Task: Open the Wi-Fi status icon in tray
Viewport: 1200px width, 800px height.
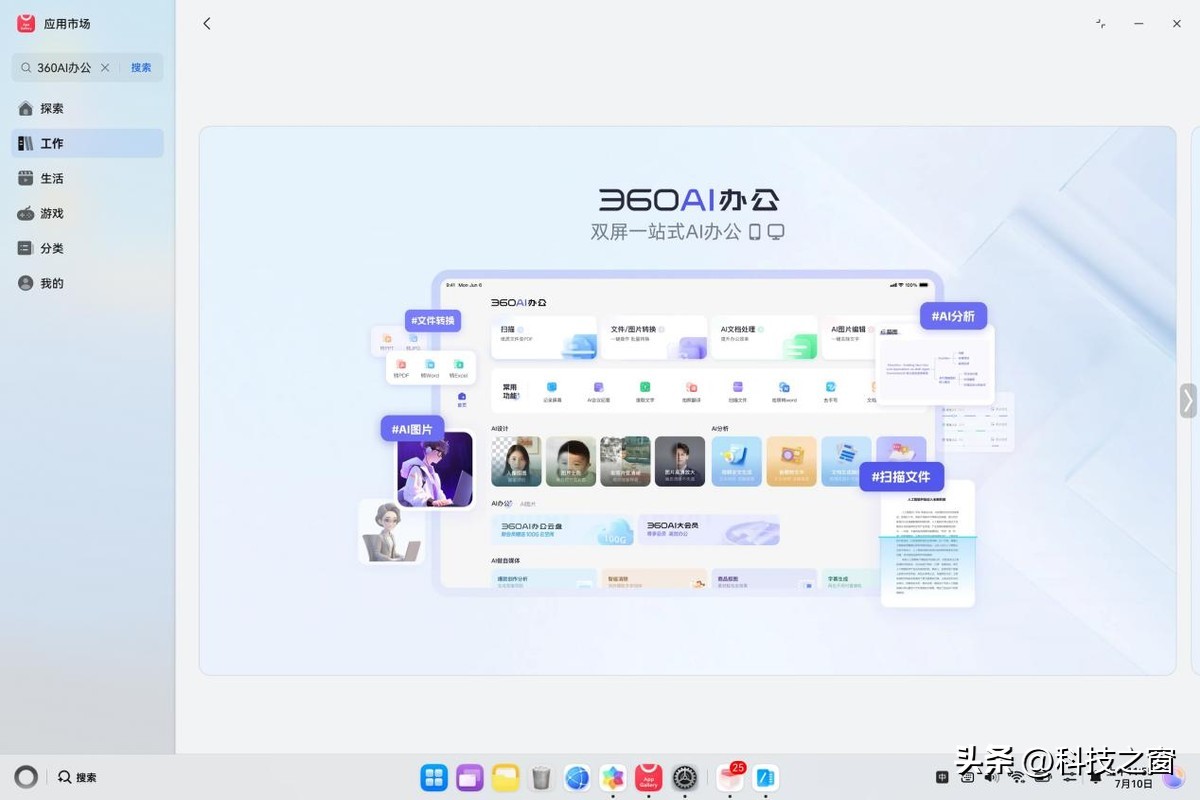Action: [1017, 777]
